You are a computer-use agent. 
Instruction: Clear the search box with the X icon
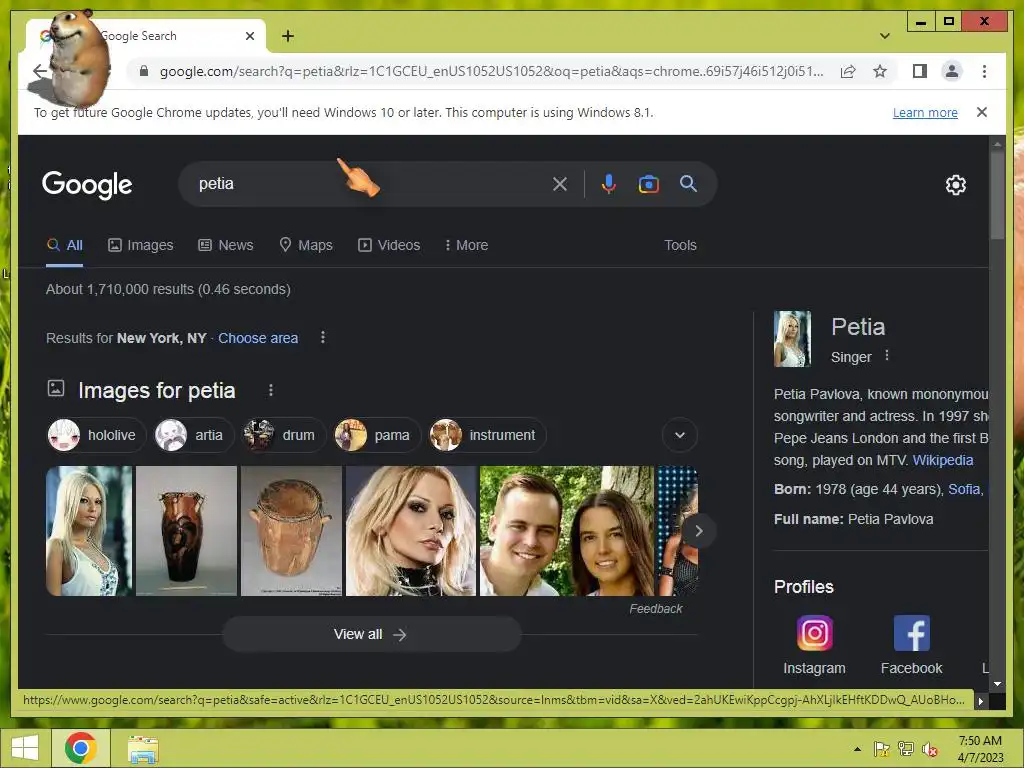(x=560, y=184)
